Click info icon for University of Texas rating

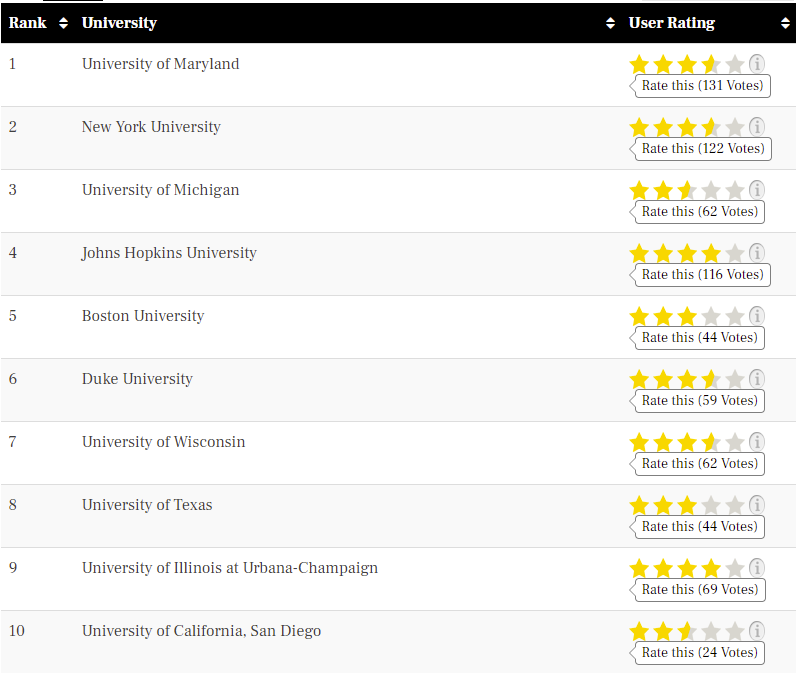click(x=757, y=505)
